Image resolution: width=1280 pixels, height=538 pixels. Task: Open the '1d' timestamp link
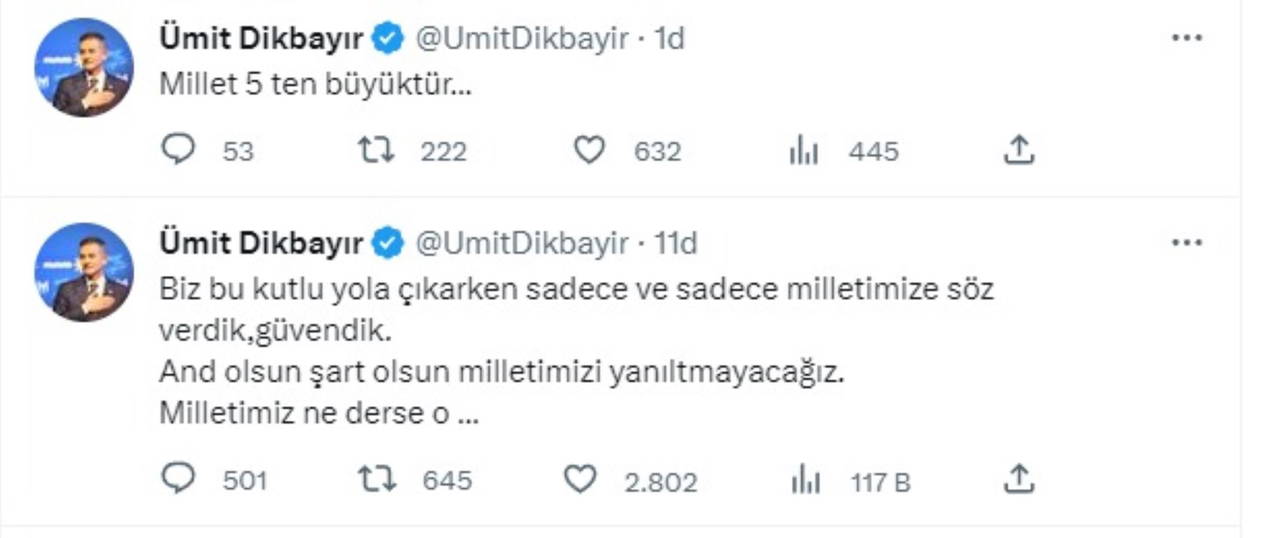669,39
